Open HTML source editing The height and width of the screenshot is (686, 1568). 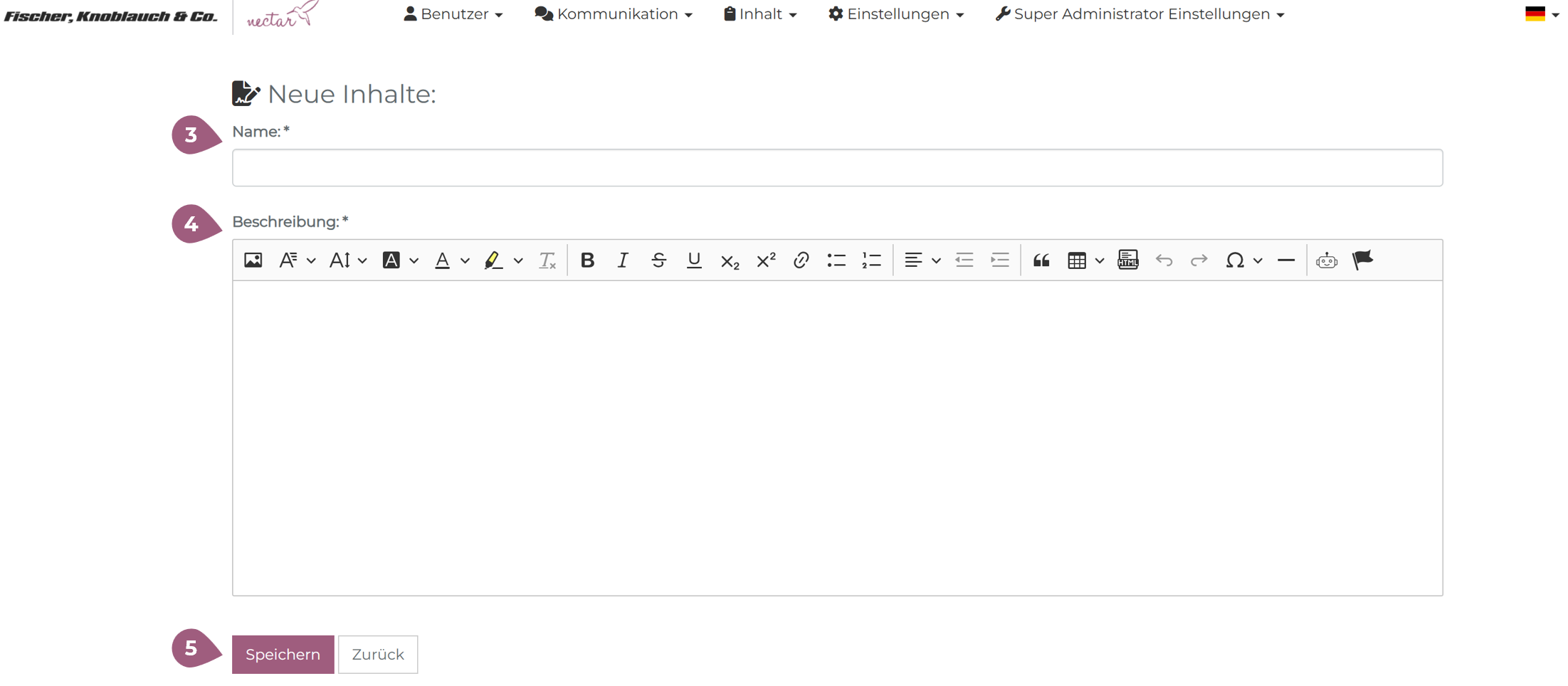point(1128,260)
